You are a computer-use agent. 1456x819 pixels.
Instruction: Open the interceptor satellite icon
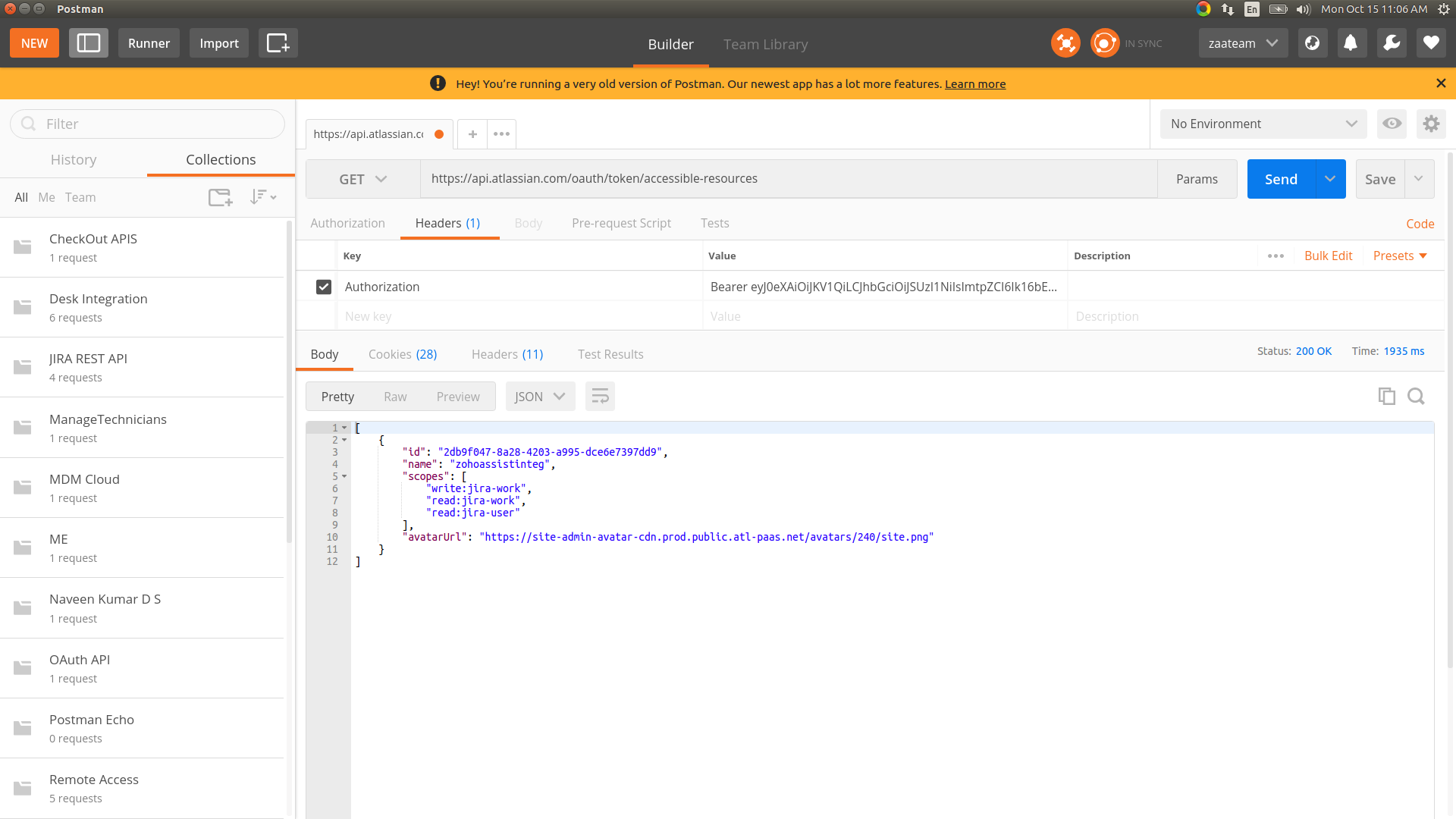tap(1065, 43)
